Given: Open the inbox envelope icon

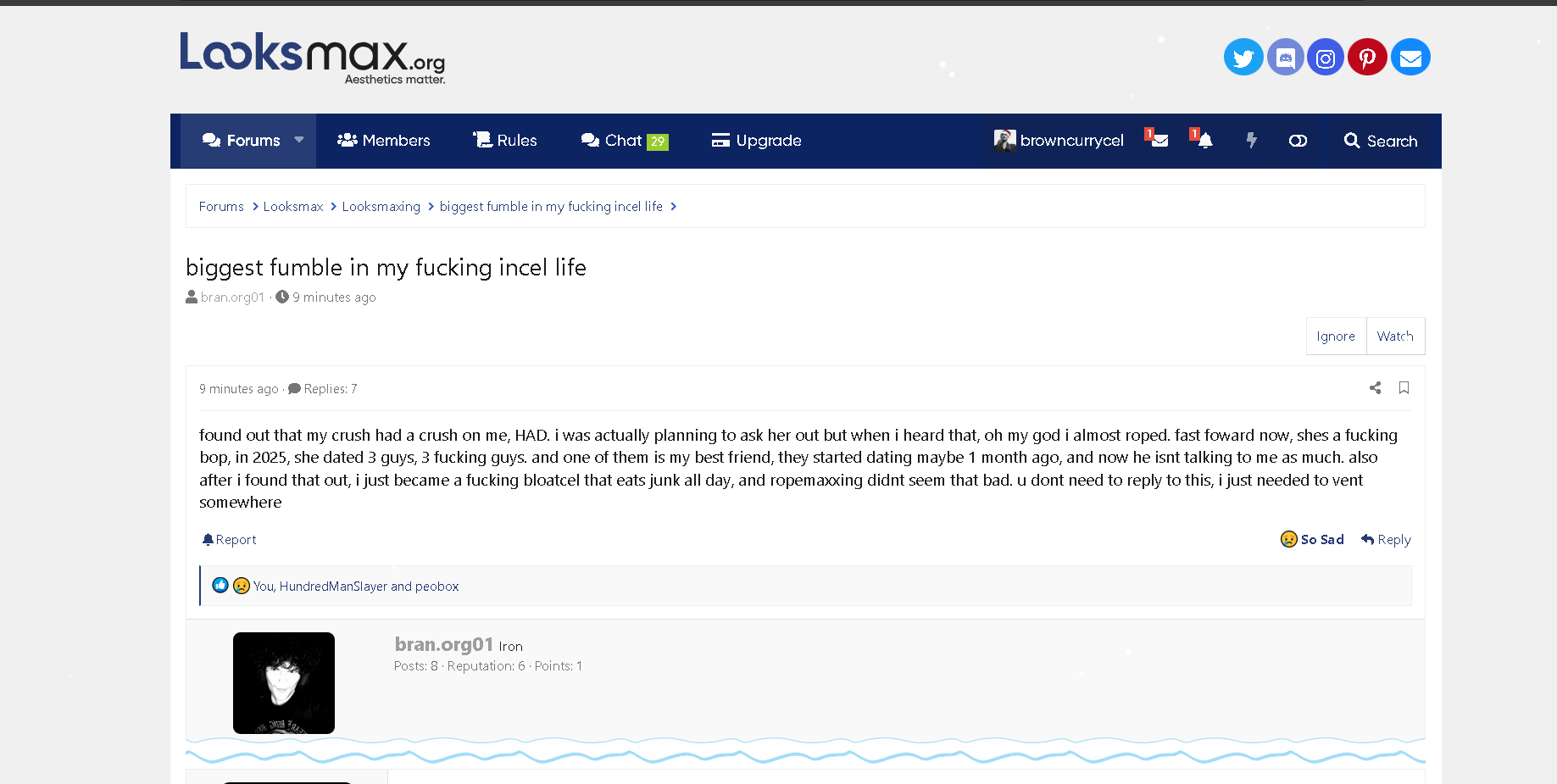Looking at the screenshot, I should 1159,141.
